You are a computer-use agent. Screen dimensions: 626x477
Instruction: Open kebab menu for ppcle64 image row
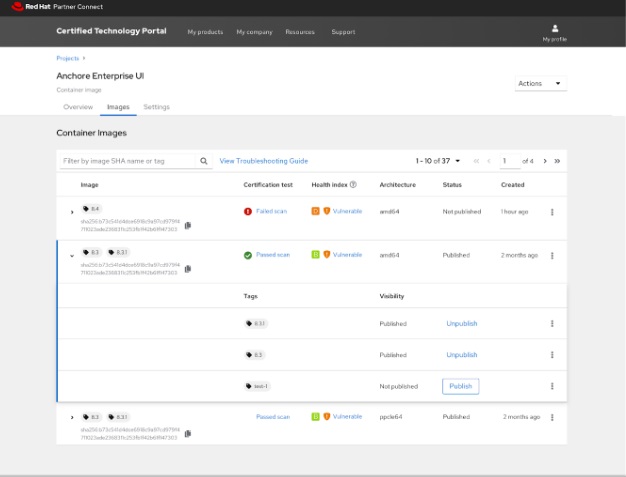click(x=552, y=417)
